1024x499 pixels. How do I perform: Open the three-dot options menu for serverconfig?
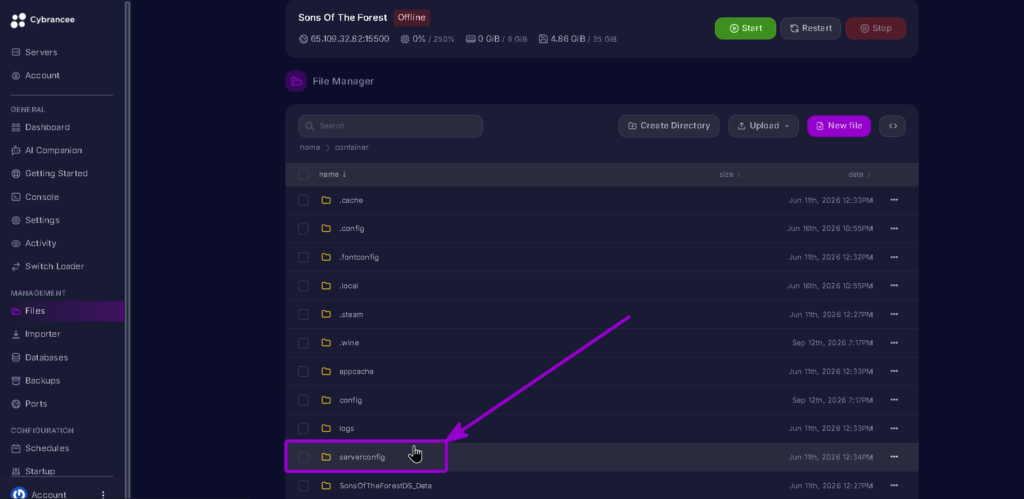pyautogui.click(x=894, y=457)
